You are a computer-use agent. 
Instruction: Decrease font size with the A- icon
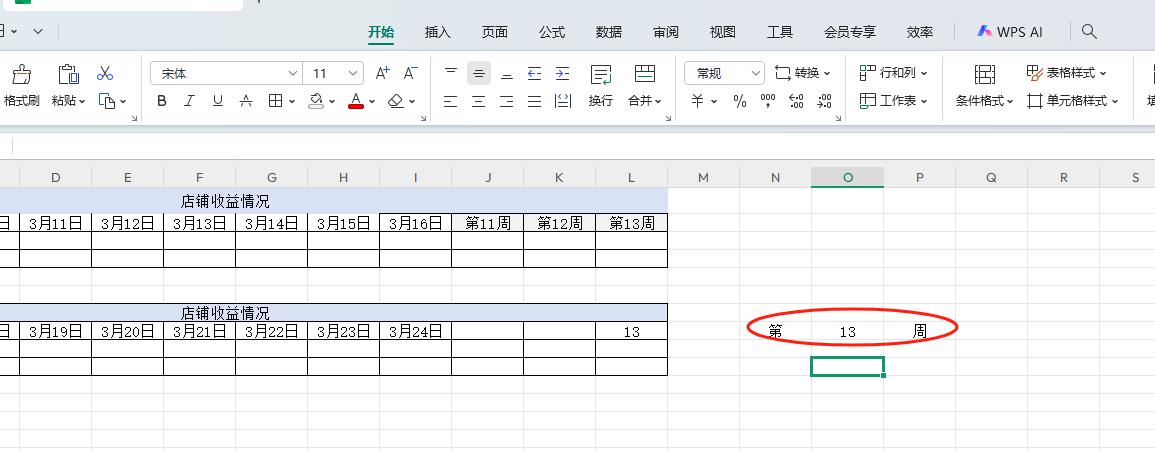click(410, 73)
